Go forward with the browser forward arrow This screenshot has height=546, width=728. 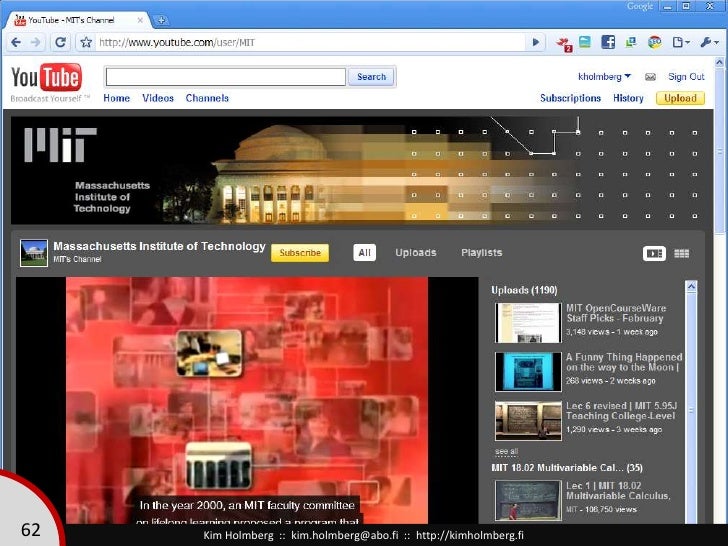pos(36,43)
